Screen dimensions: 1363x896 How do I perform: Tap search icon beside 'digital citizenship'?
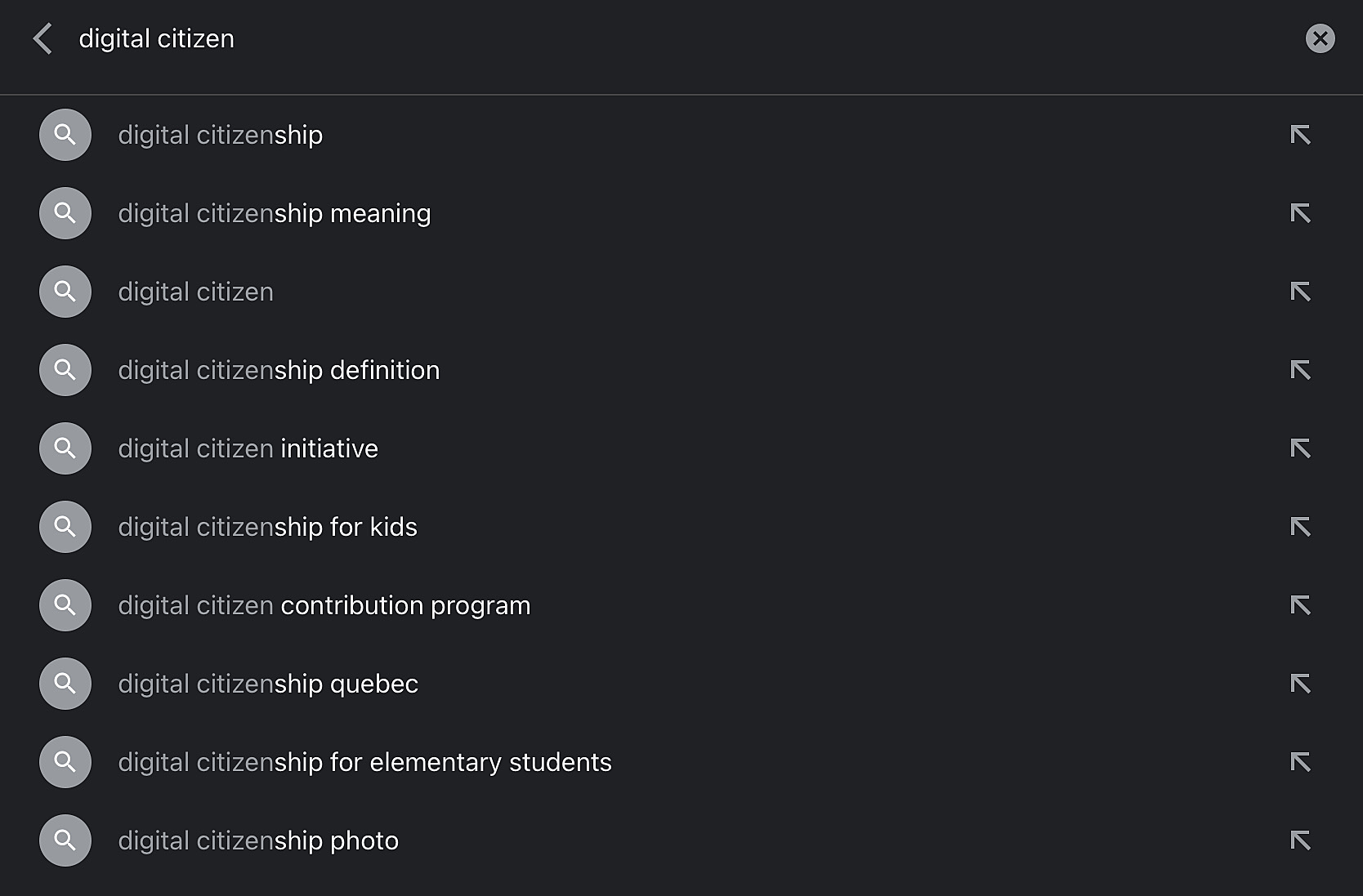(x=65, y=135)
